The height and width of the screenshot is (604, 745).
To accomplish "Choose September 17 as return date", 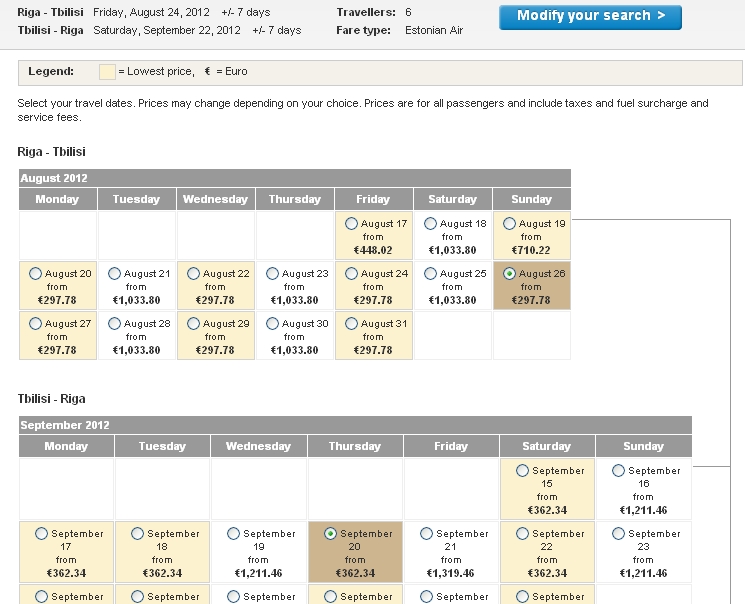I will [x=41, y=534].
